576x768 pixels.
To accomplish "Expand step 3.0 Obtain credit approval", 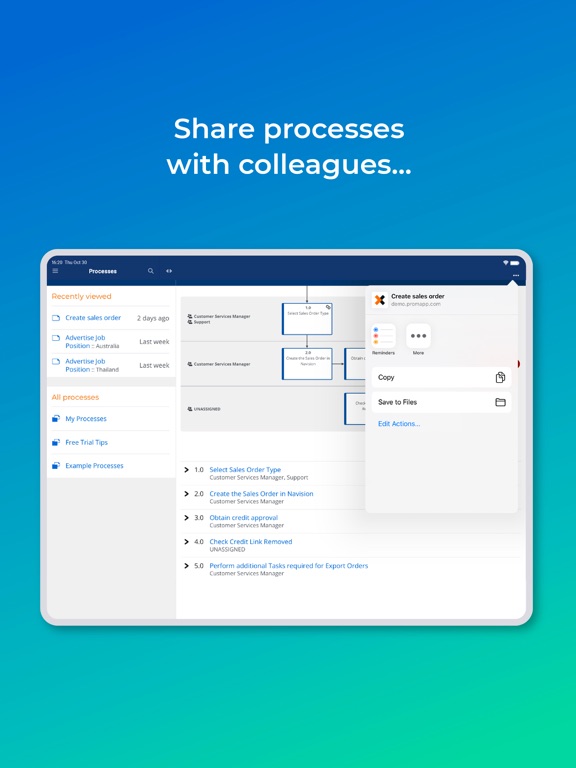I will click(187, 518).
